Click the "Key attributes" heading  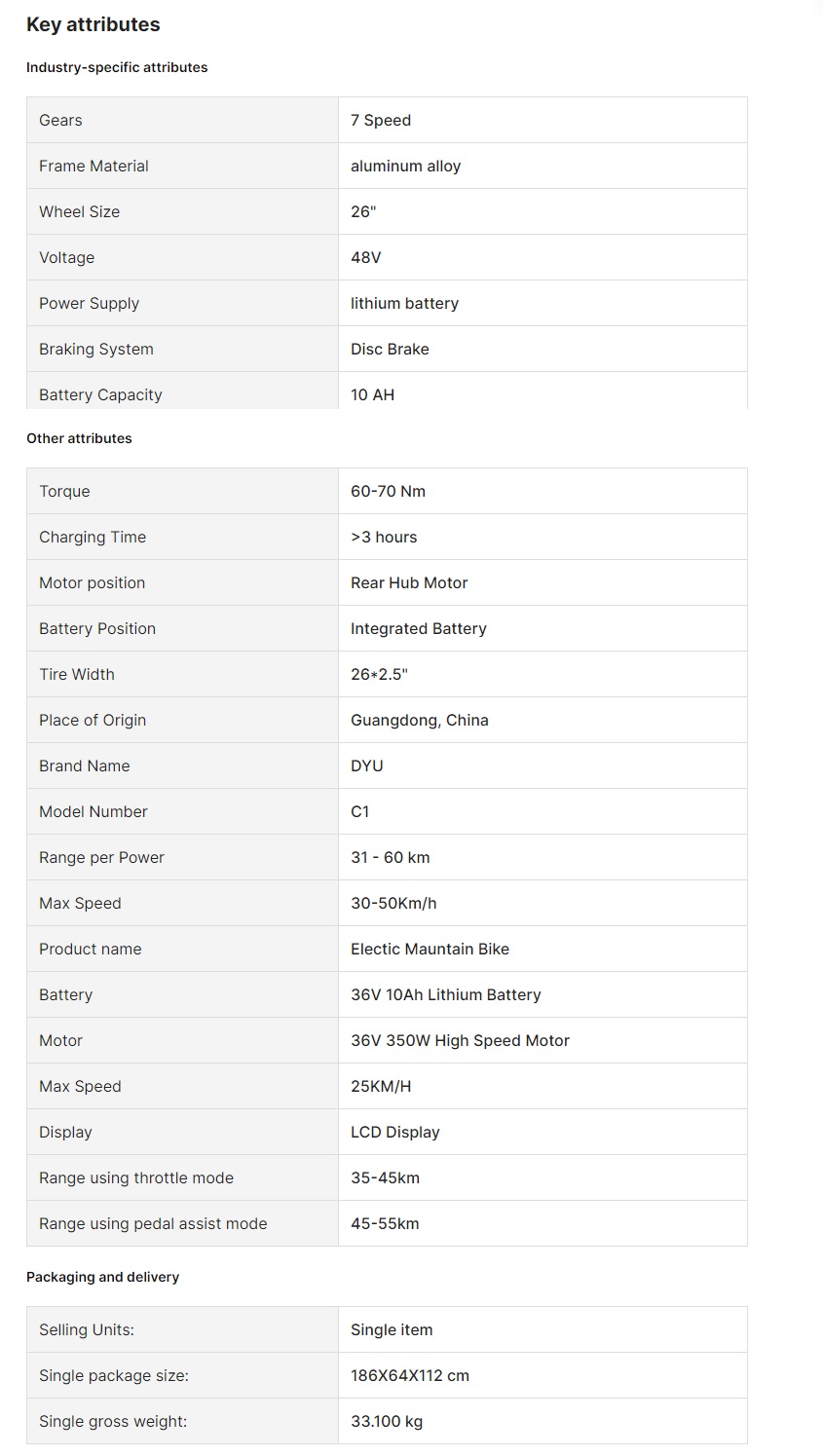point(94,25)
